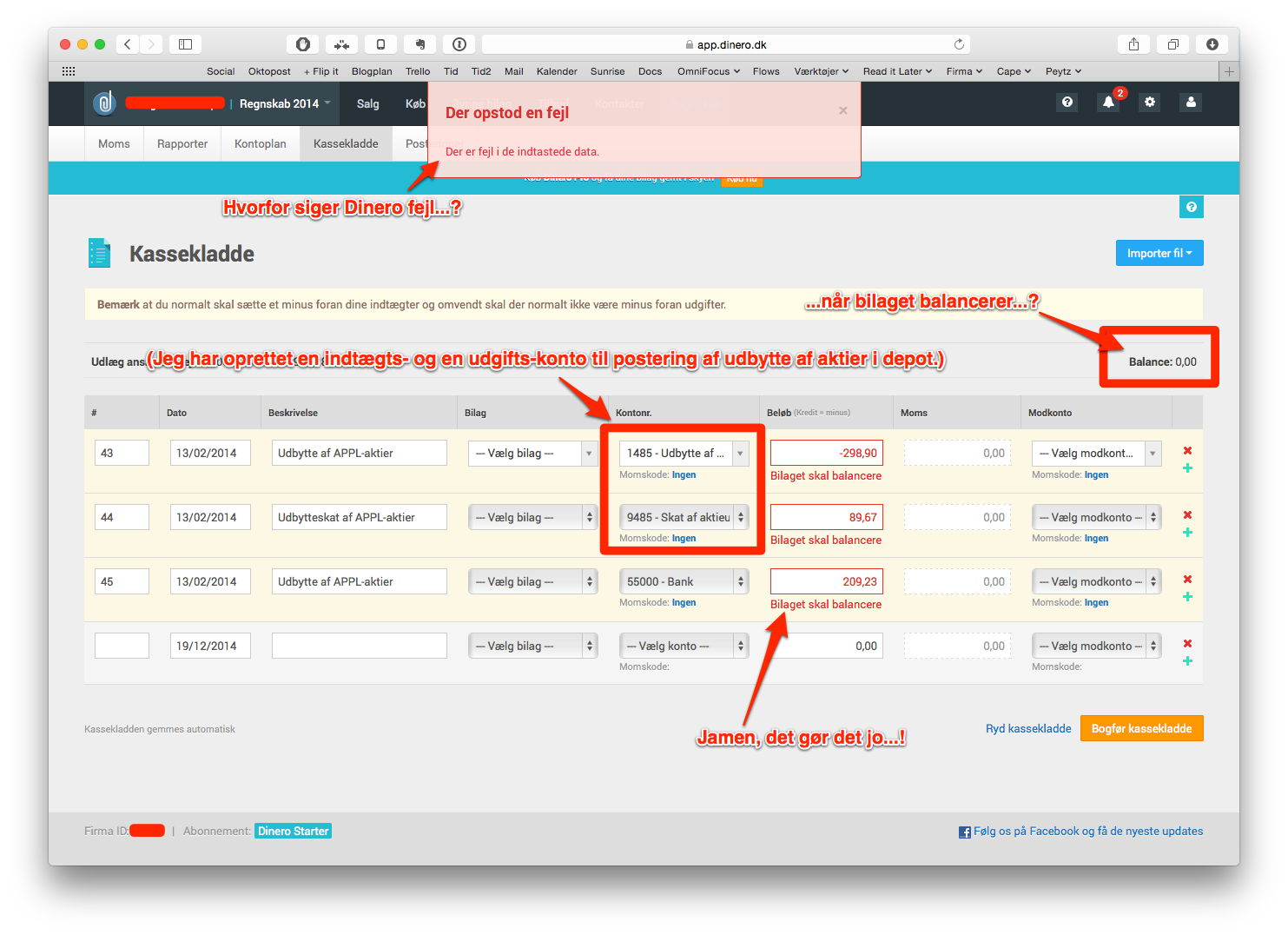Image resolution: width=1288 pixels, height=935 pixels.
Task: Open Trello bookmark
Action: (418, 71)
